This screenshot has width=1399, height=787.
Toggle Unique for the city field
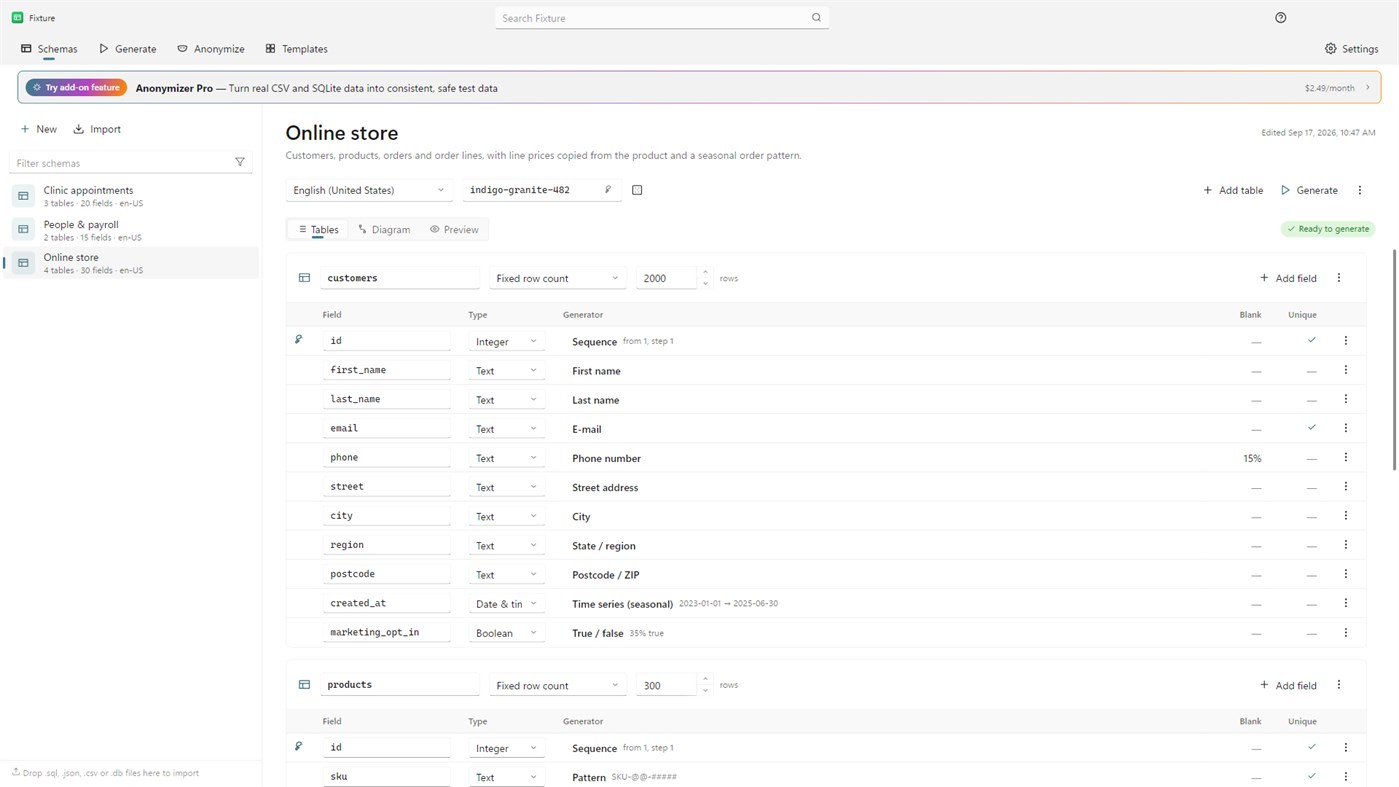(1312, 517)
